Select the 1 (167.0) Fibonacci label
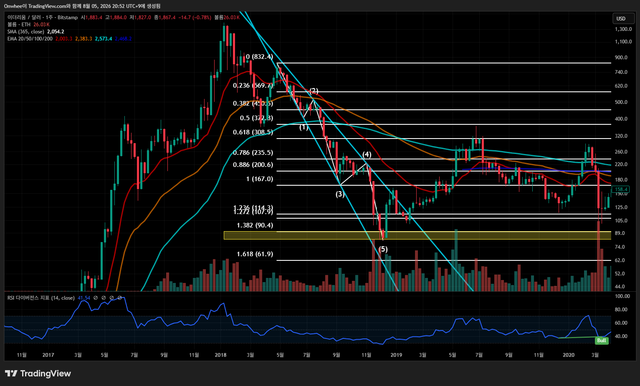 point(260,179)
